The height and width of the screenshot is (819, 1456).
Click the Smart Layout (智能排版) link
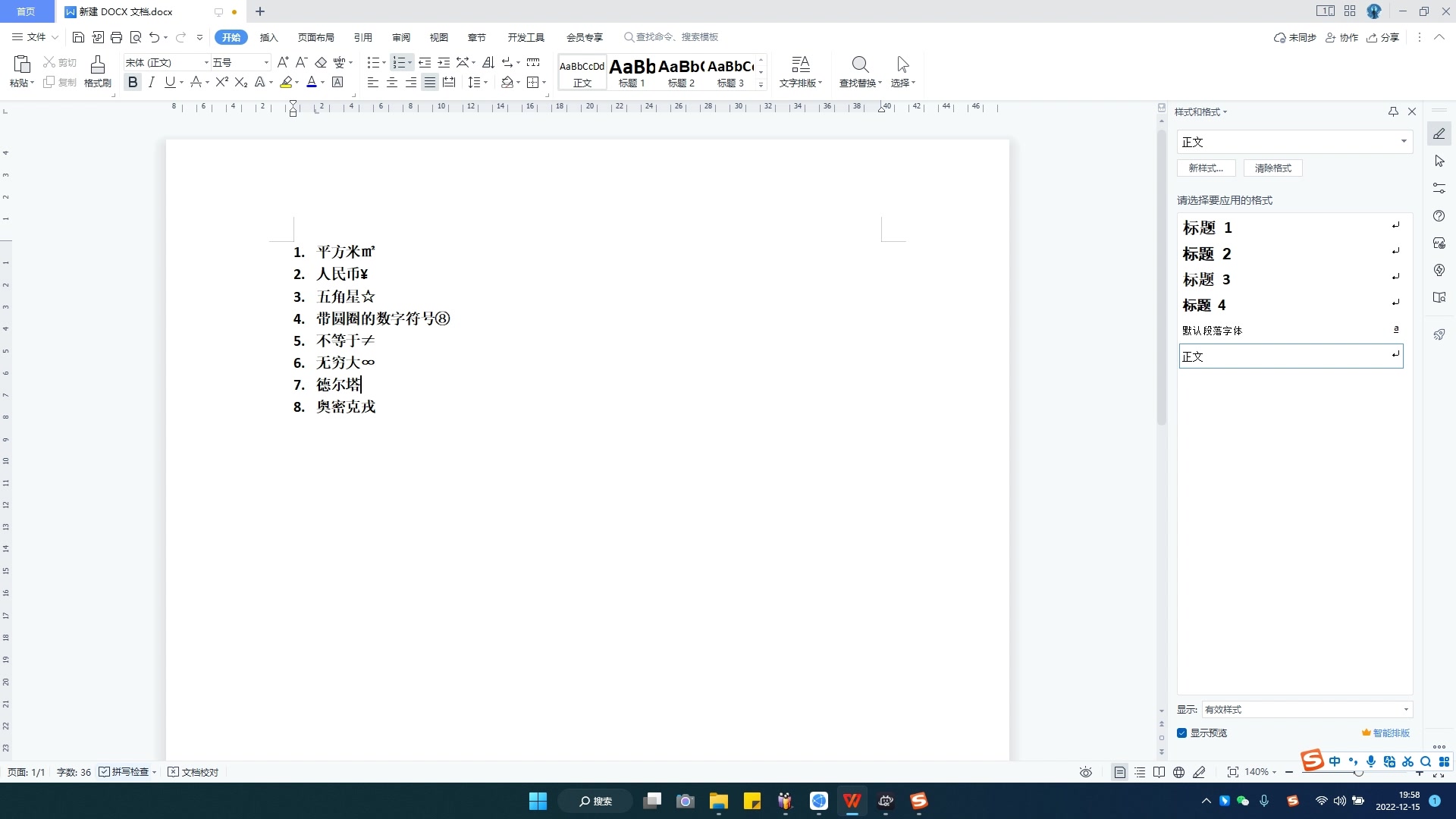click(x=1385, y=733)
